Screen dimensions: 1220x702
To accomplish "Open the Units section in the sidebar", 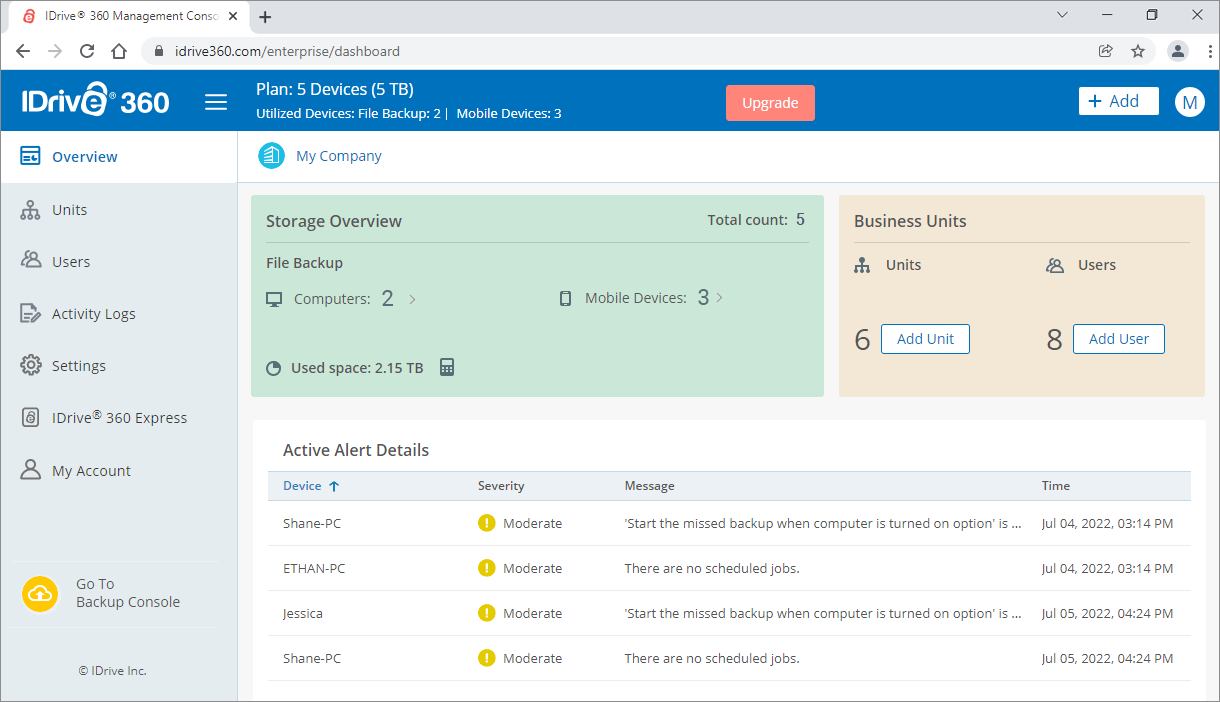I will [69, 209].
